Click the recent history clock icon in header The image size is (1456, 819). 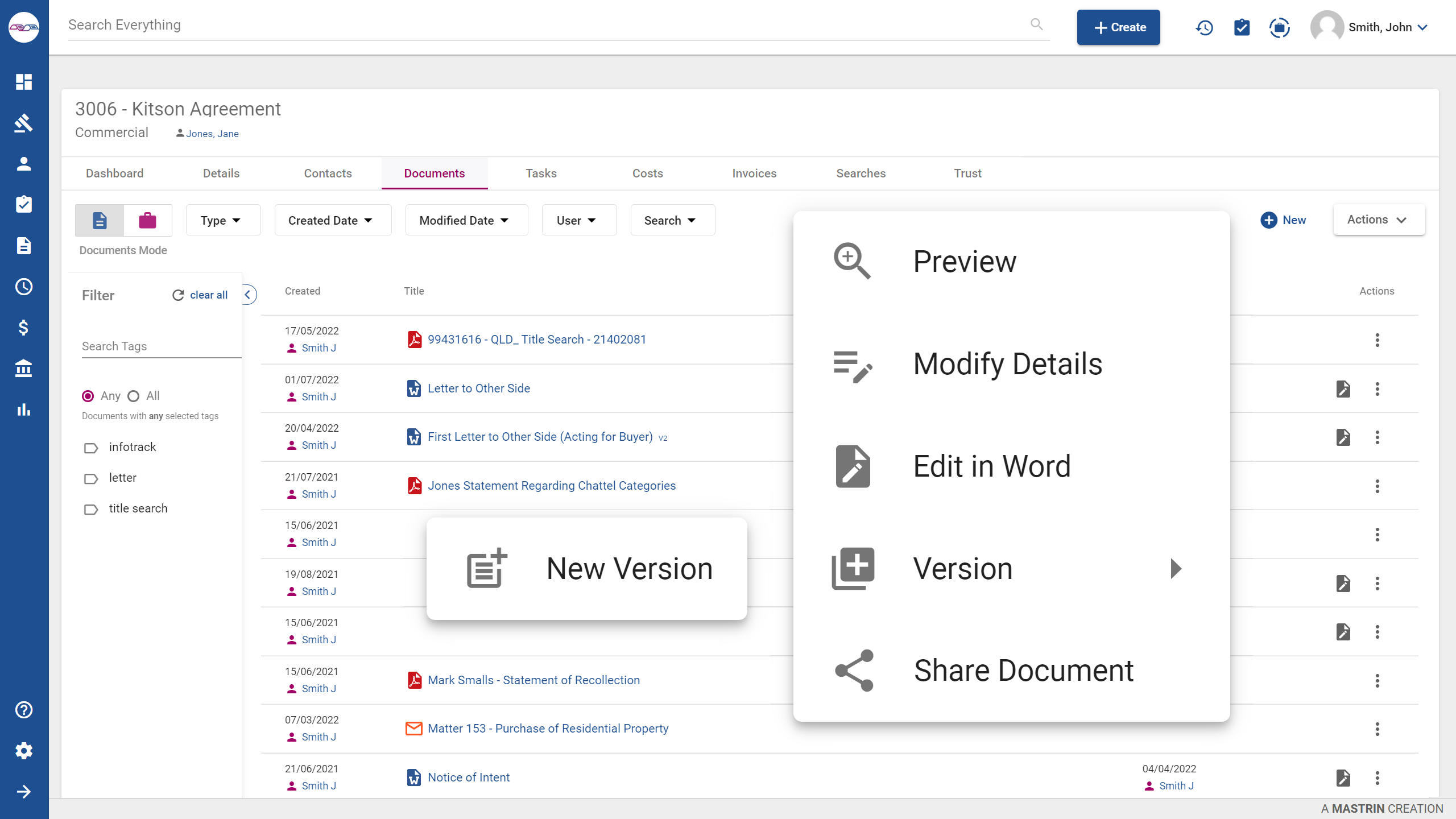coord(1204,27)
